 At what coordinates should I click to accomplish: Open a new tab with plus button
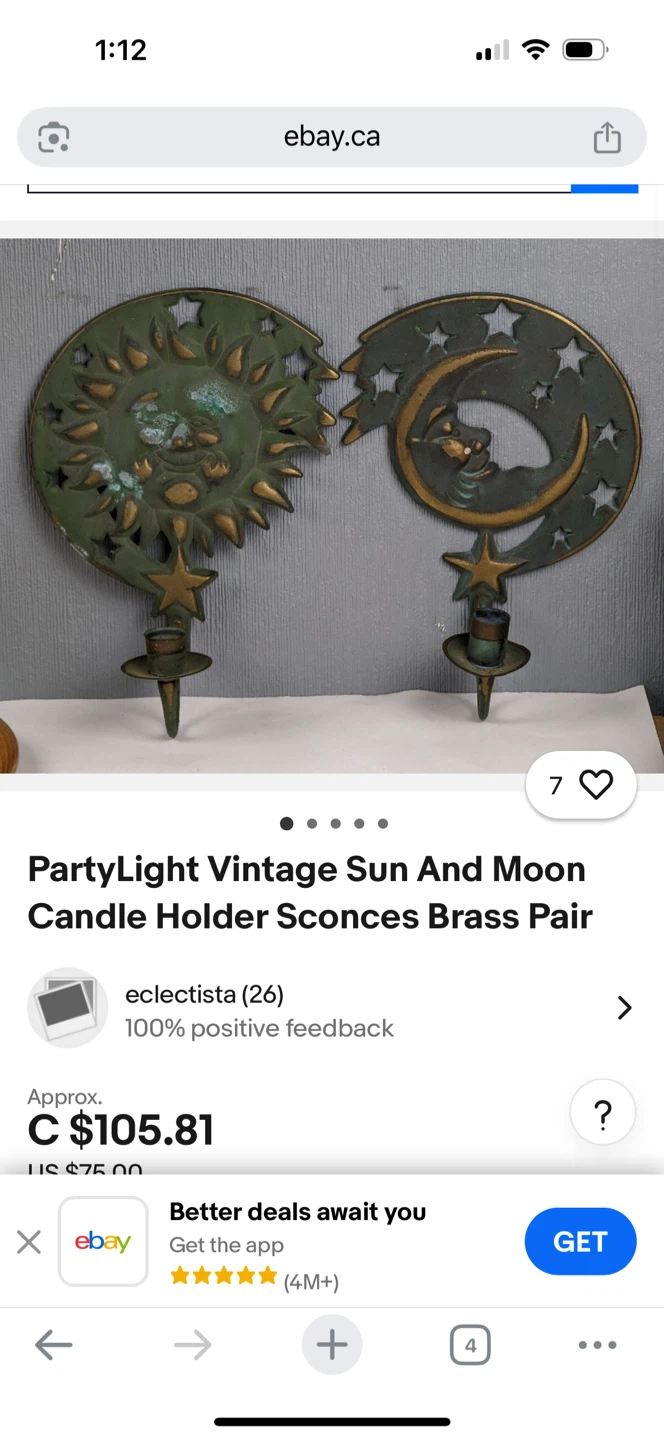tap(332, 1345)
